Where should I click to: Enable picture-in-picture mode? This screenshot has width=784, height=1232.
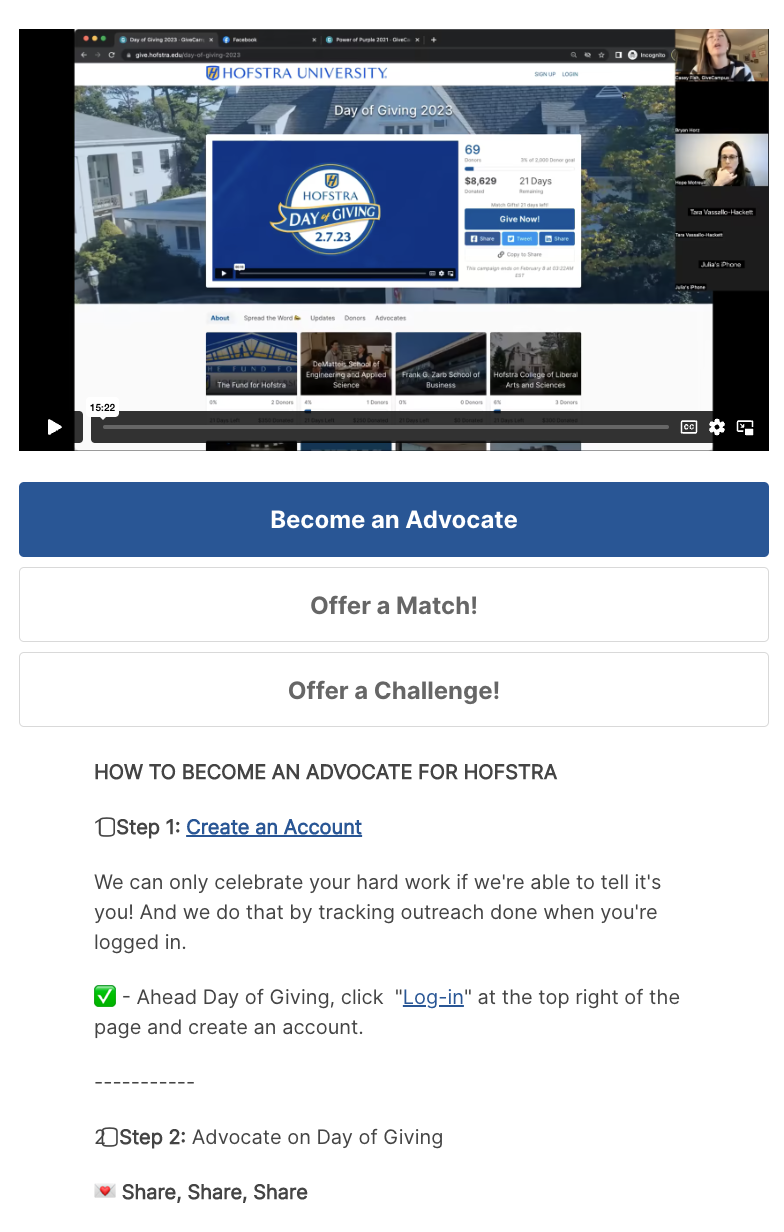click(745, 427)
